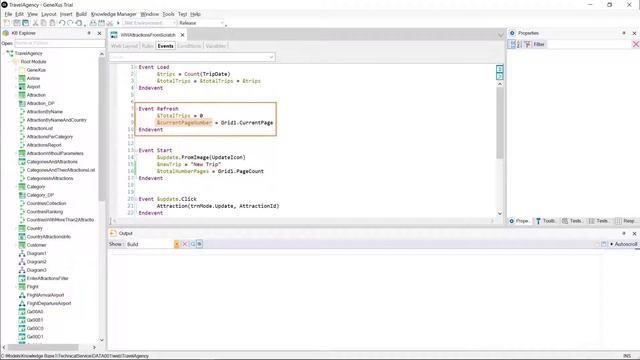Click the Properties filter text field
This screenshot has height=360, width=640.
tap(589, 44)
